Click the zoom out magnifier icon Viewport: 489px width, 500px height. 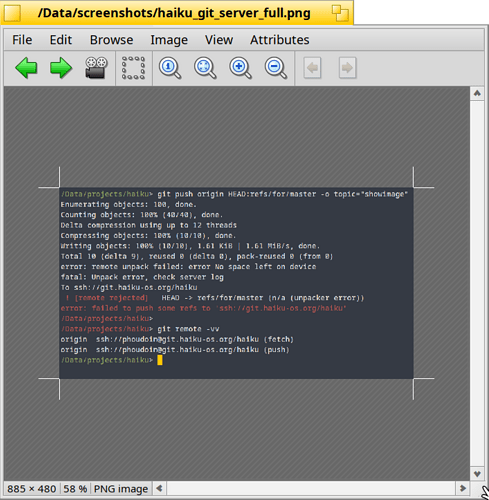[x=276, y=68]
